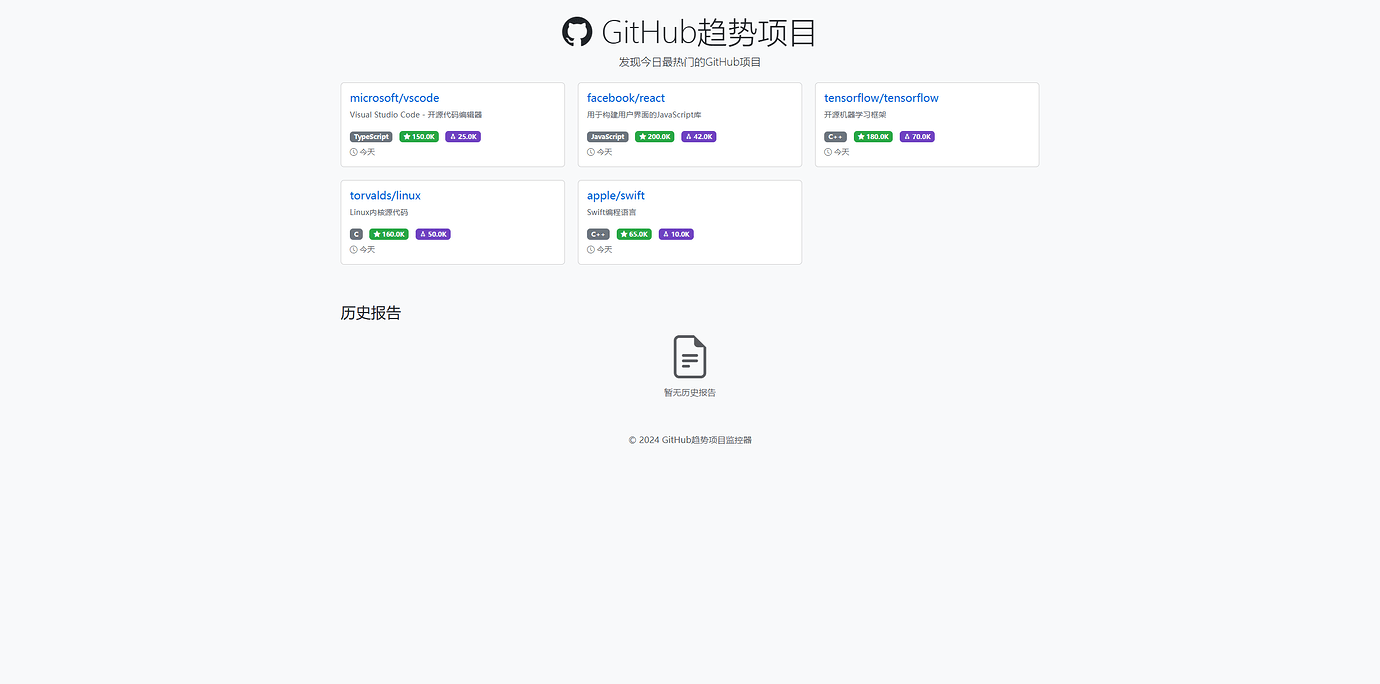Select the JavaScript language badge on facebook/react
1380x684 pixels.
click(607, 136)
